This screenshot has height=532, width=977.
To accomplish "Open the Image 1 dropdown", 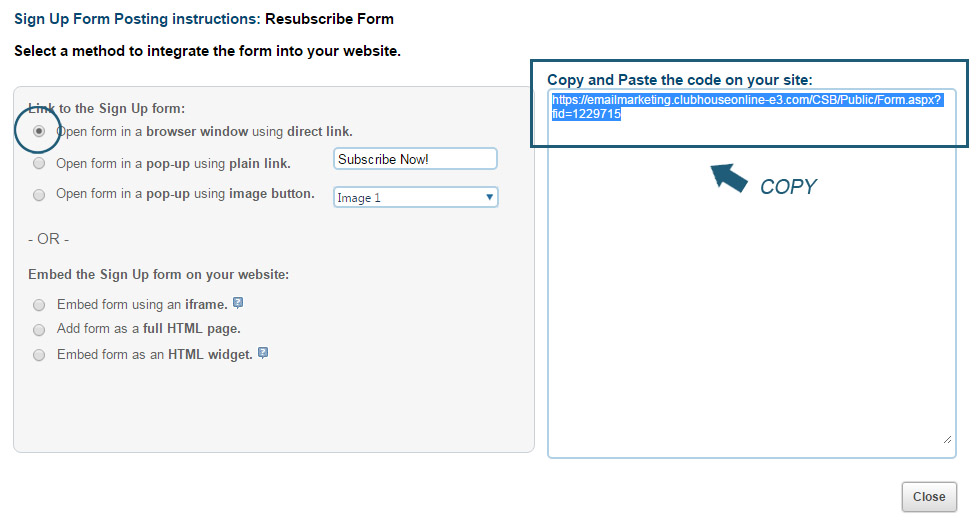I will coord(415,198).
